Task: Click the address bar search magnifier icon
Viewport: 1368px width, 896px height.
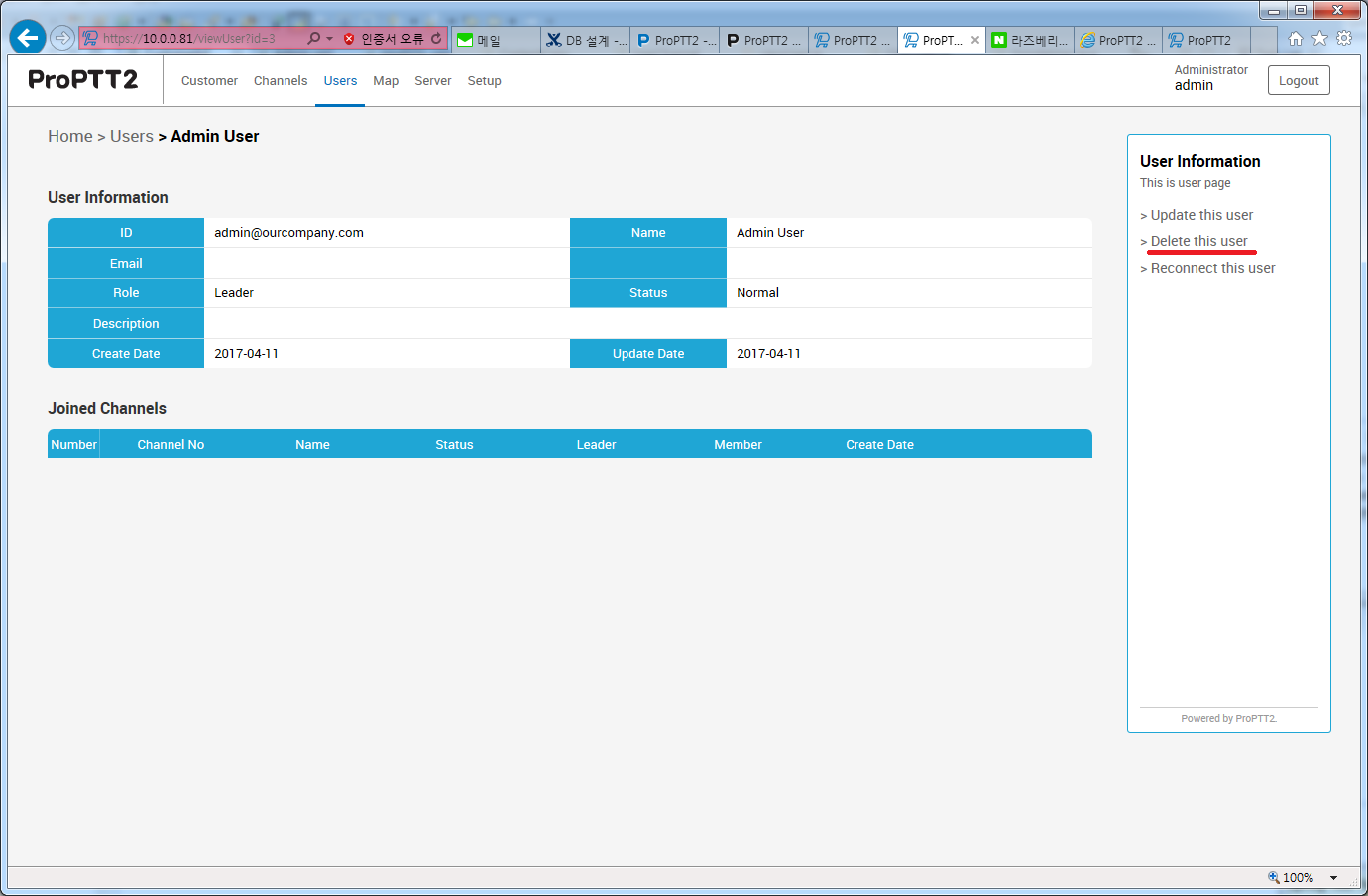Action: point(313,39)
